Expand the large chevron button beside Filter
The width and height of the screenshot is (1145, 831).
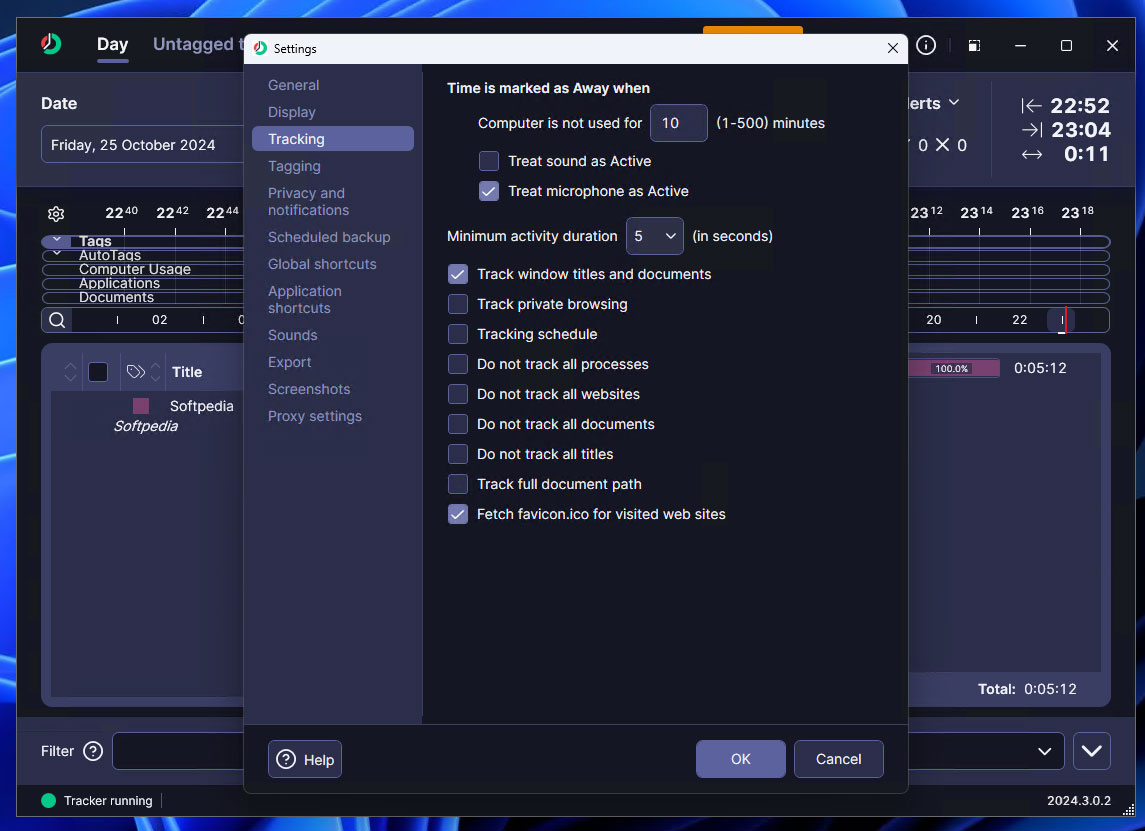(x=1091, y=751)
